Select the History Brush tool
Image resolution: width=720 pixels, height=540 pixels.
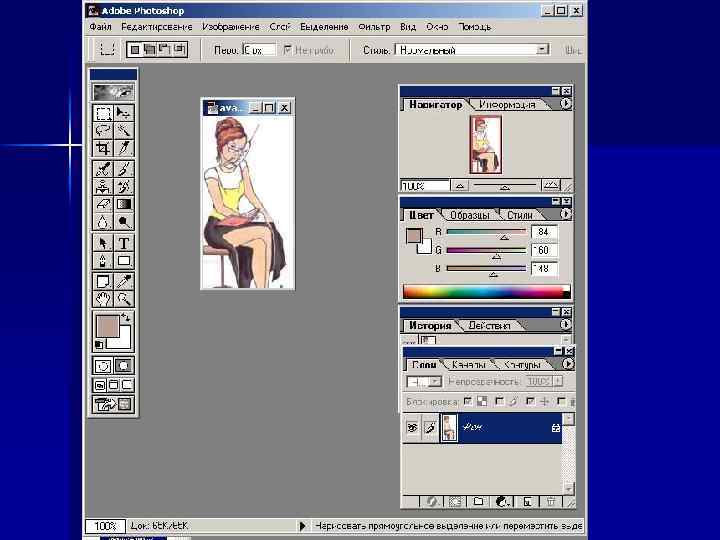pyautogui.click(x=123, y=186)
